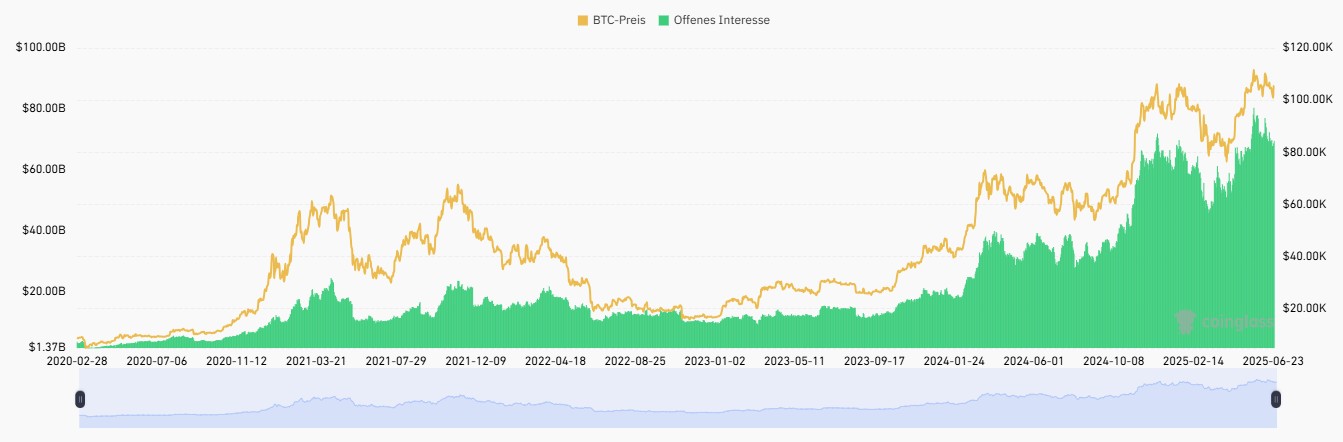Image resolution: width=1343 pixels, height=442 pixels.
Task: Click the $100.00B left axis label
Action: 41,47
